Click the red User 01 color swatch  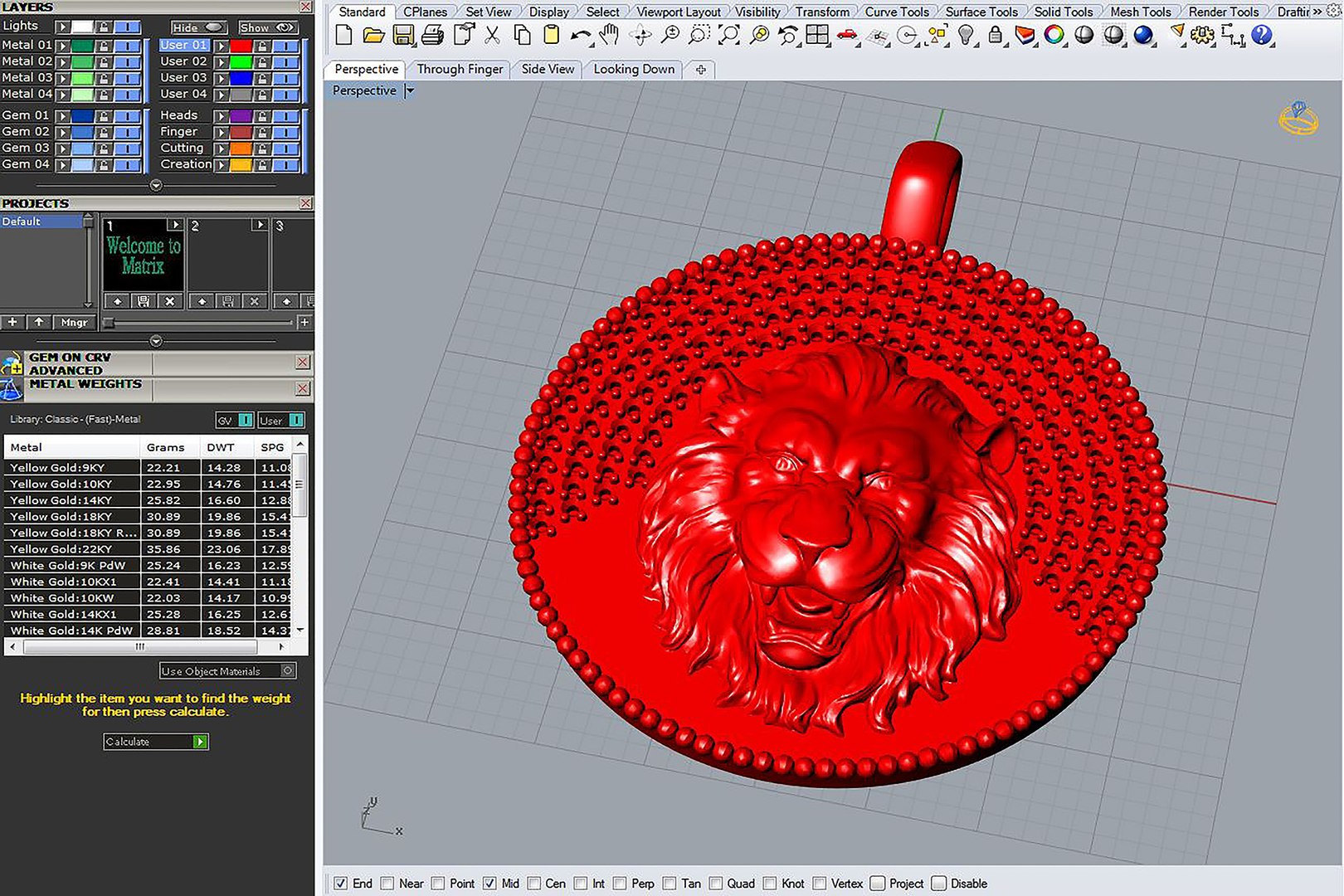point(241,46)
